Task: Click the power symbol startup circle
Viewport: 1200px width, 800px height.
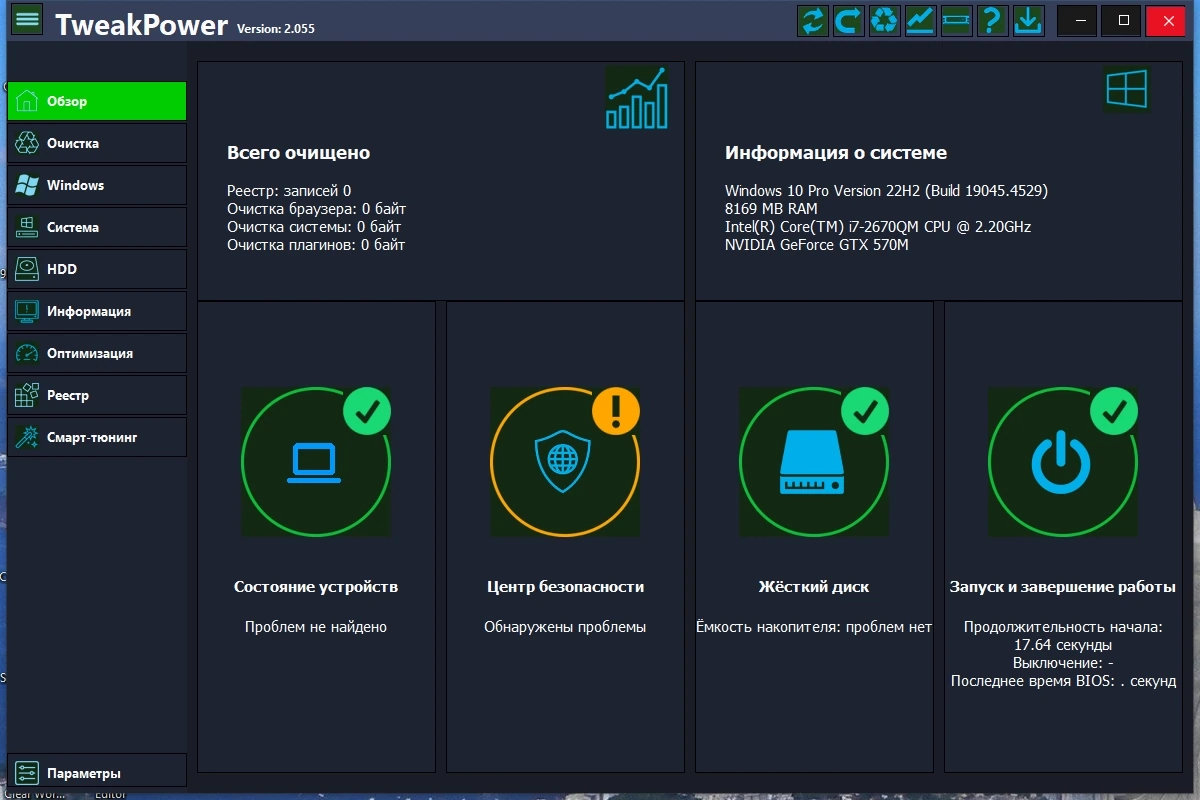Action: (x=1063, y=462)
